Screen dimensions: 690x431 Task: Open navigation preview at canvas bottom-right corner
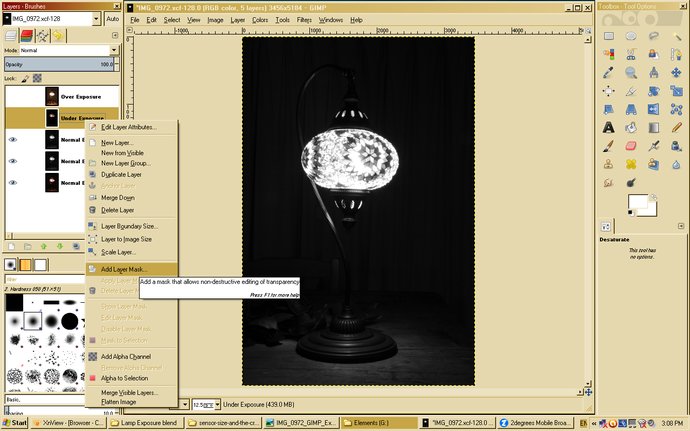(x=588, y=392)
